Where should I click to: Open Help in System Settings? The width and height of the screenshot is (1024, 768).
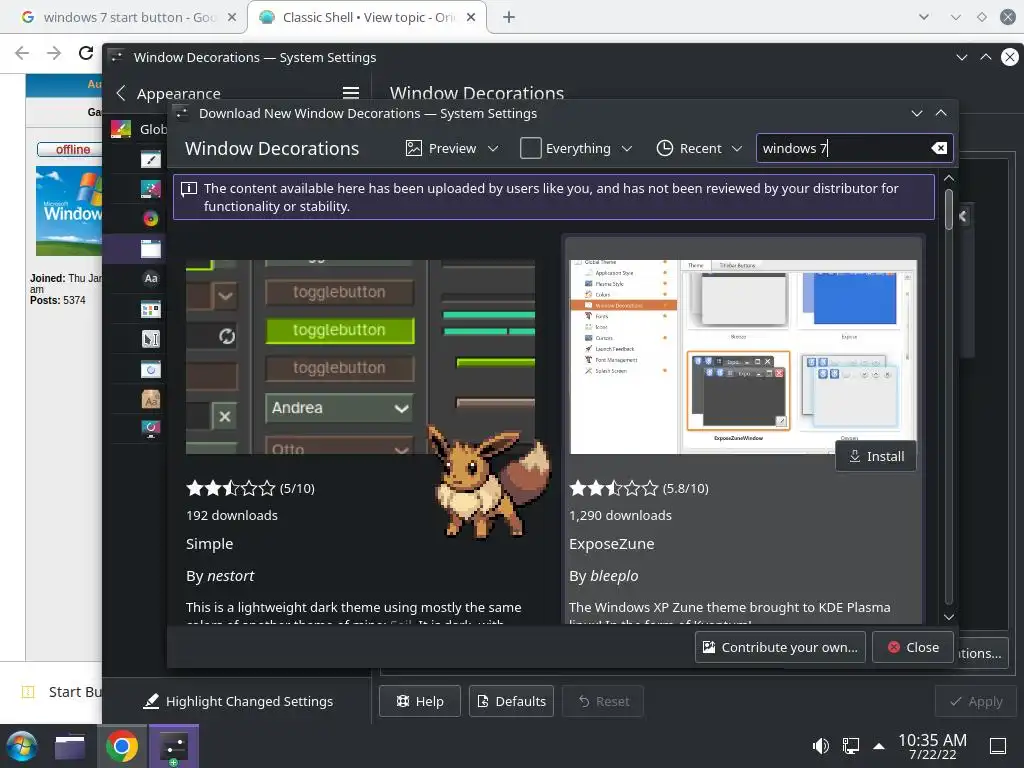click(x=420, y=701)
